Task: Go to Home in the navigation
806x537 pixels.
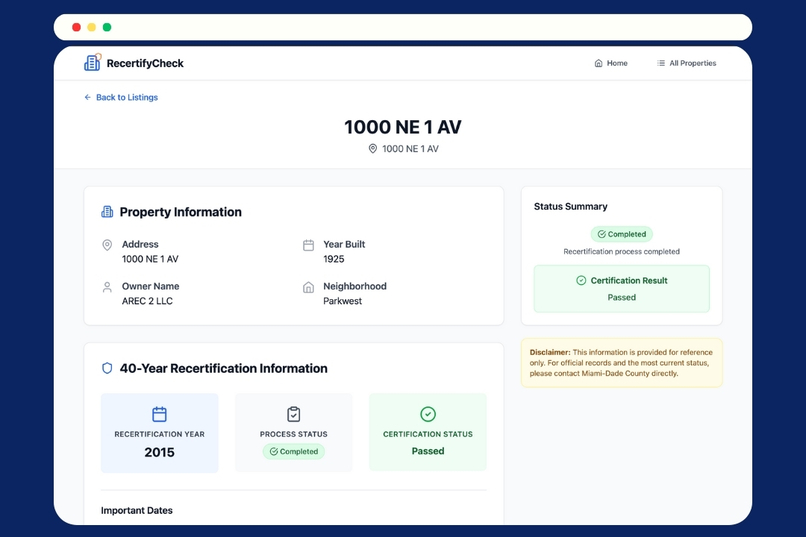Action: [611, 63]
